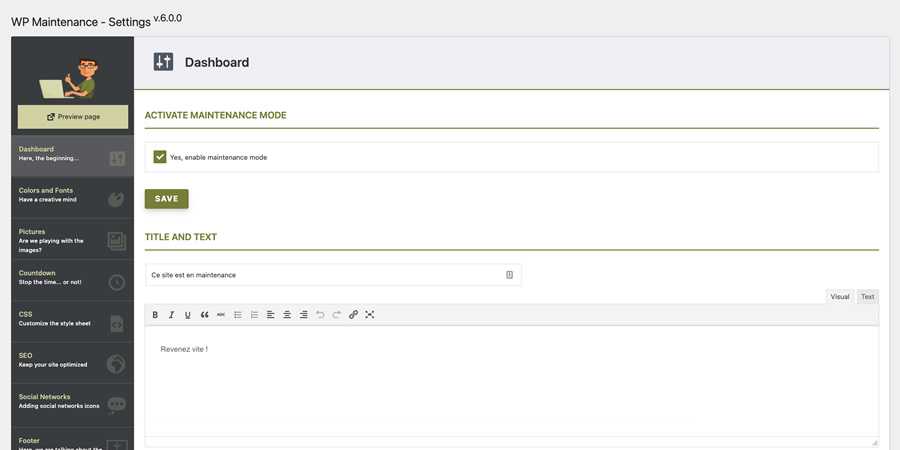Switch editor to the Text tab

click(867, 296)
